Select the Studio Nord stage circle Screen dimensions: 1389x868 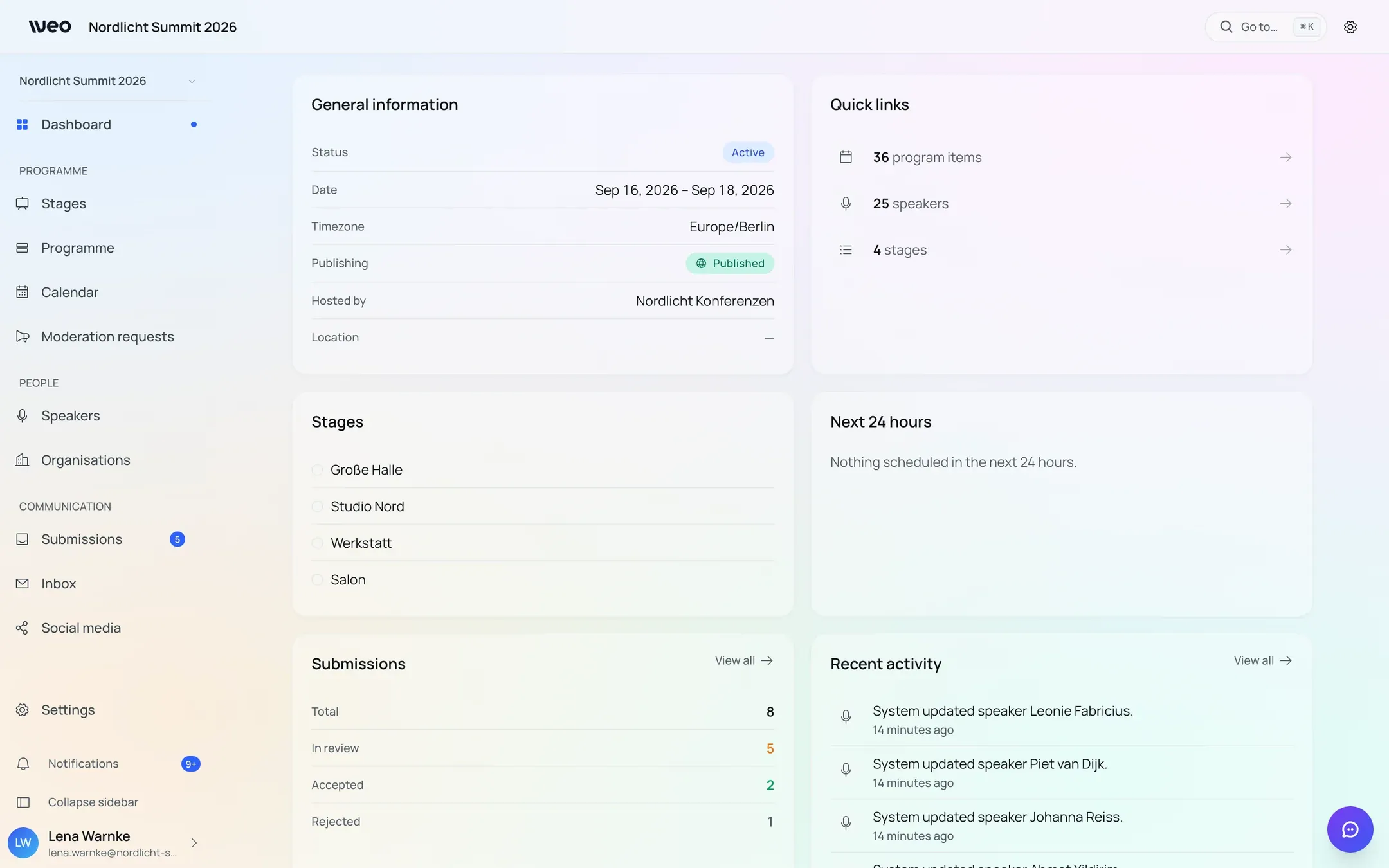coord(317,507)
